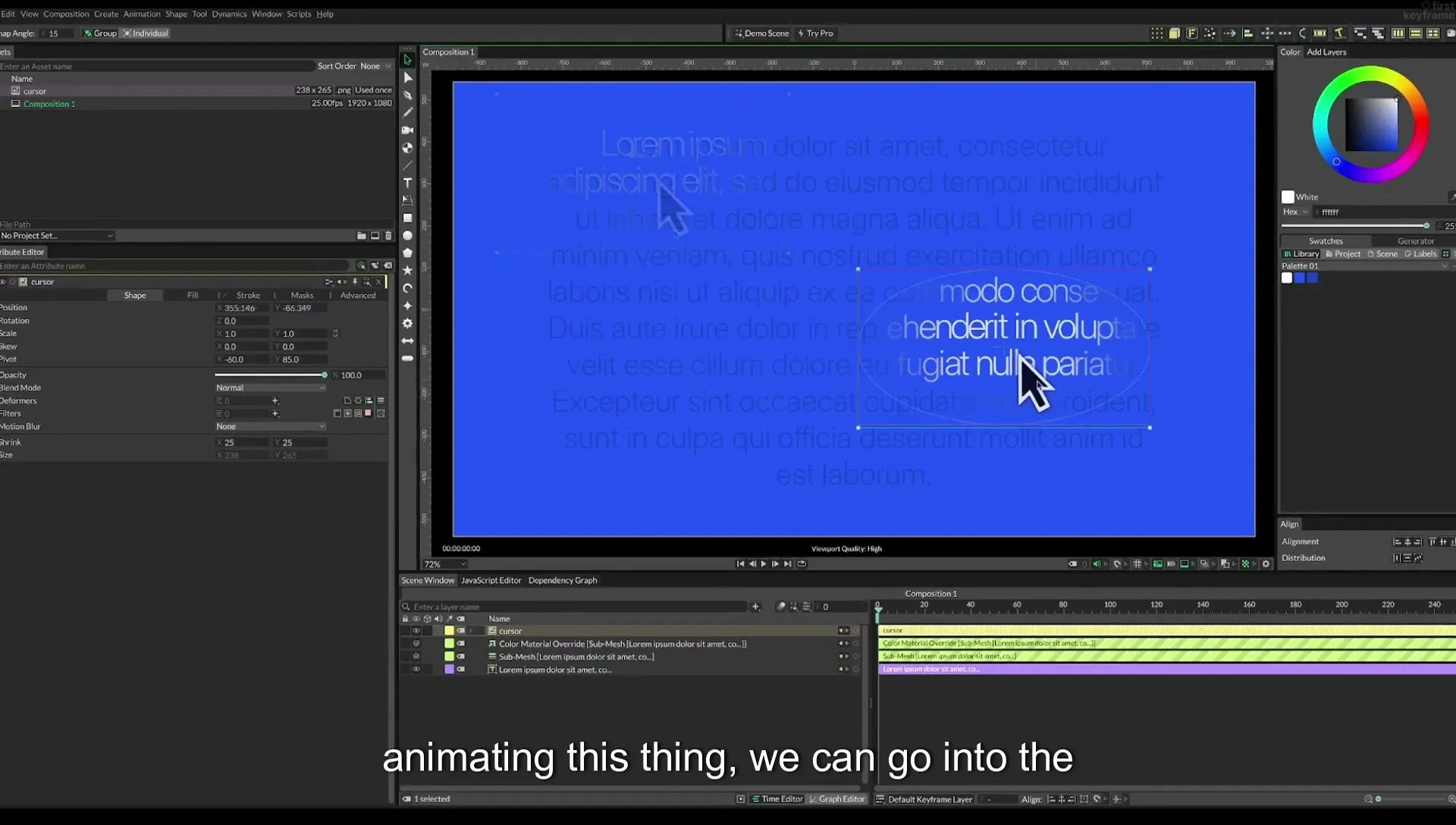Toggle visibility of the cursor layer
Viewport: 1456px width, 825px height.
(416, 631)
